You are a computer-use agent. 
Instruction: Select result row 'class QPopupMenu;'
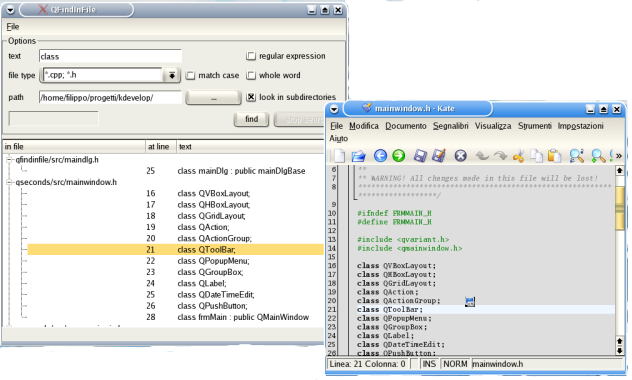click(213, 261)
